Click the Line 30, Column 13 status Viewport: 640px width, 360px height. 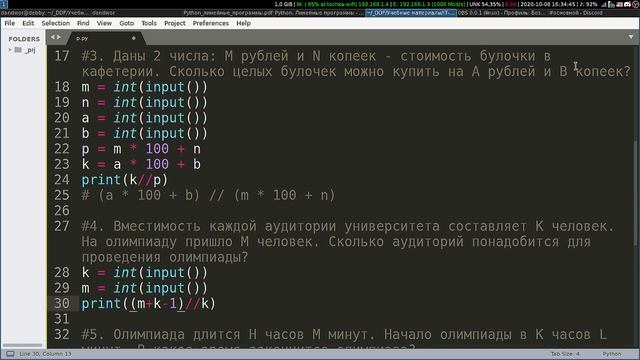coord(45,354)
